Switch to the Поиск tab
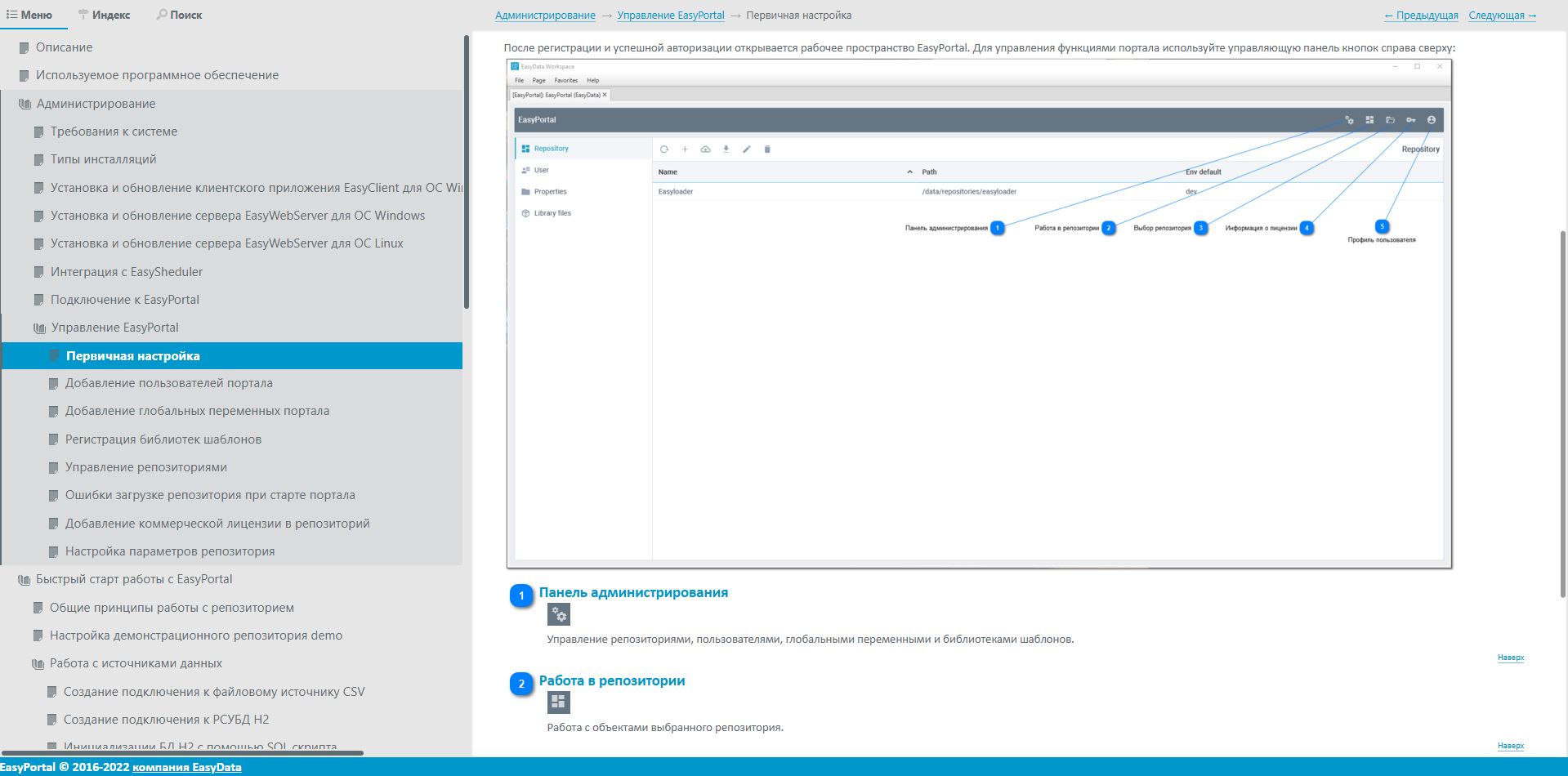The image size is (1568, 776). pos(179,15)
